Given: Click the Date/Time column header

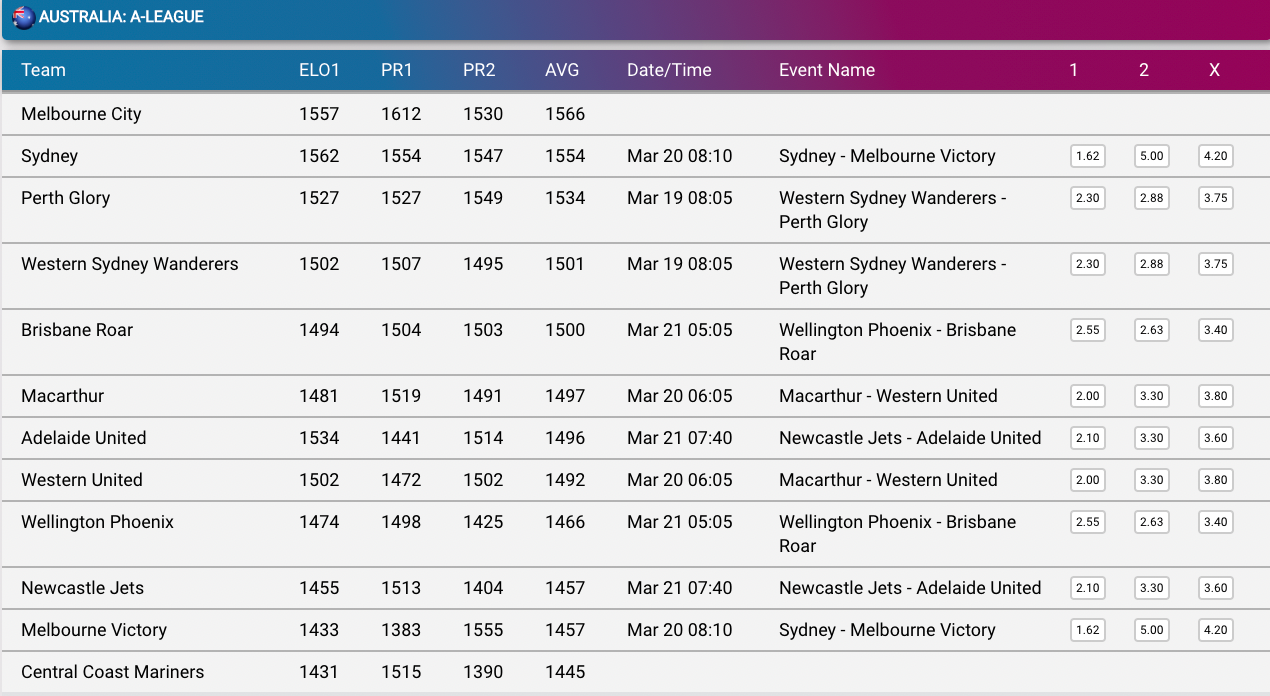Looking at the screenshot, I should pos(669,70).
